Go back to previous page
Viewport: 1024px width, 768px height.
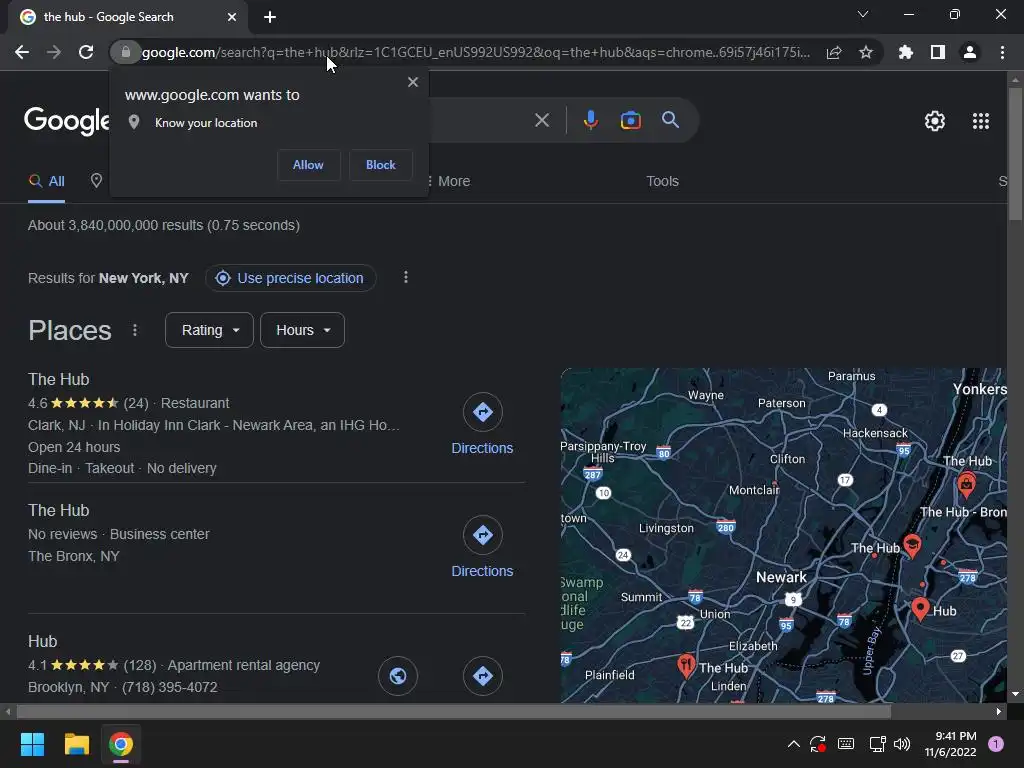coord(22,52)
